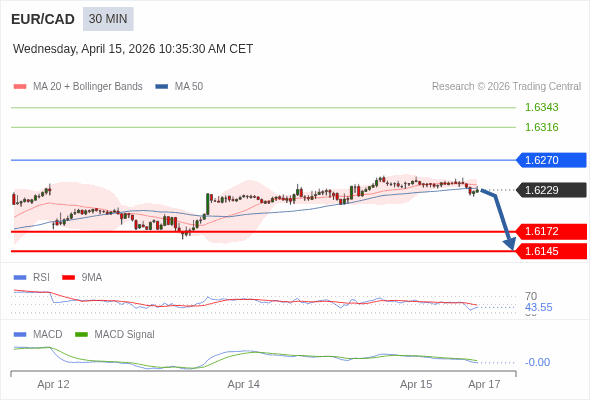Click the blue 1.6270 pivot price tag
The height and width of the screenshot is (400, 590).
click(x=551, y=160)
